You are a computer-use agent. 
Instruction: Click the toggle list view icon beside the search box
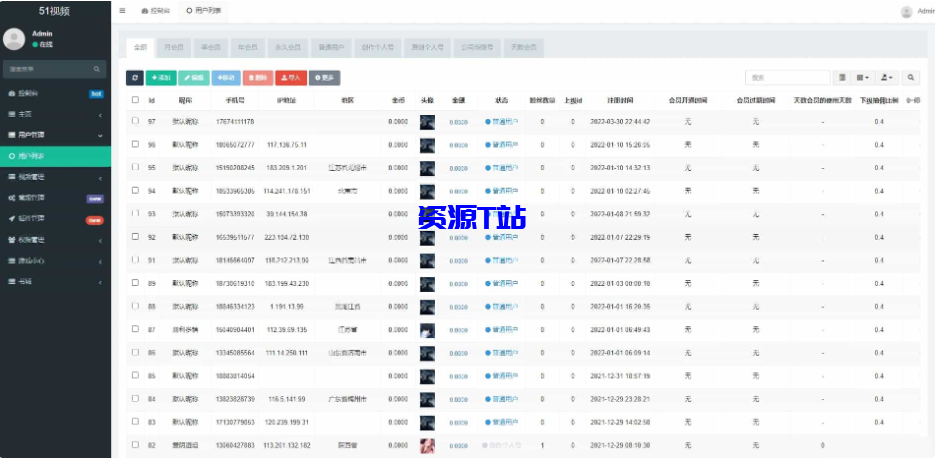tap(842, 78)
